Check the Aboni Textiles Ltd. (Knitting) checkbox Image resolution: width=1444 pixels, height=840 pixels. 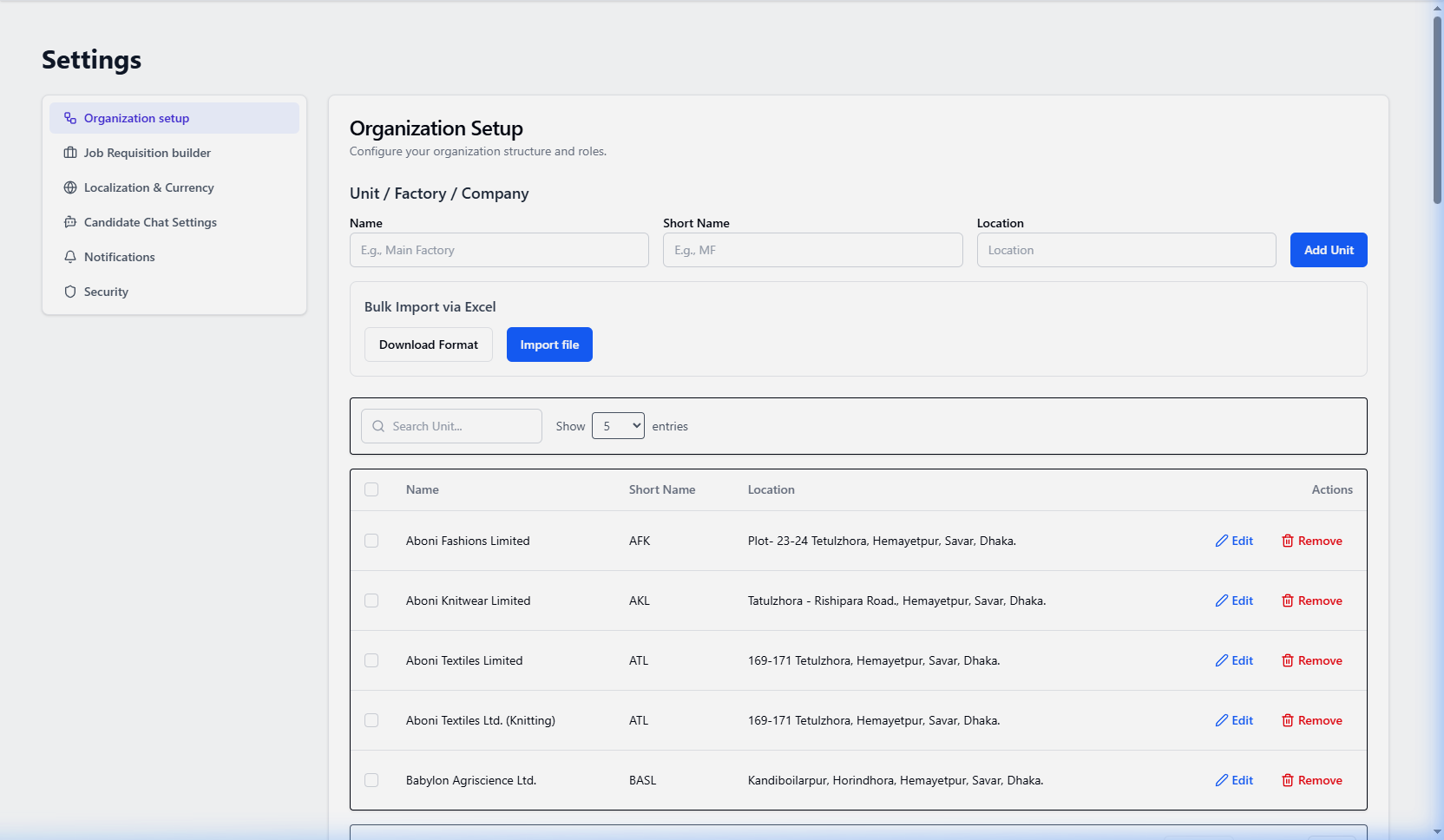[371, 720]
